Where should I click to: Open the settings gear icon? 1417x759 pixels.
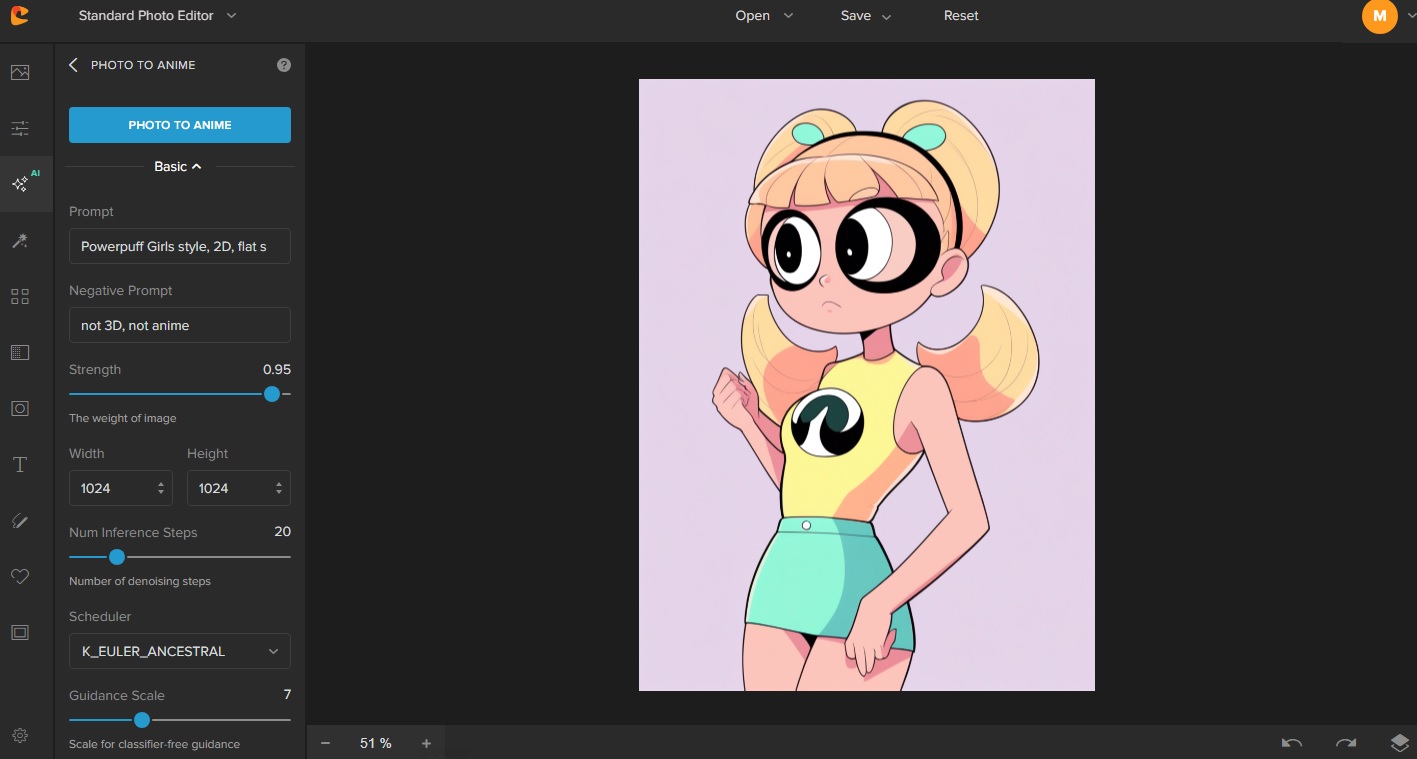20,735
